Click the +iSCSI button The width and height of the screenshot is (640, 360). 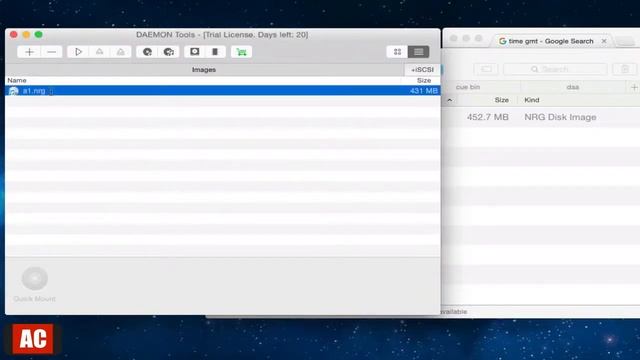422,70
